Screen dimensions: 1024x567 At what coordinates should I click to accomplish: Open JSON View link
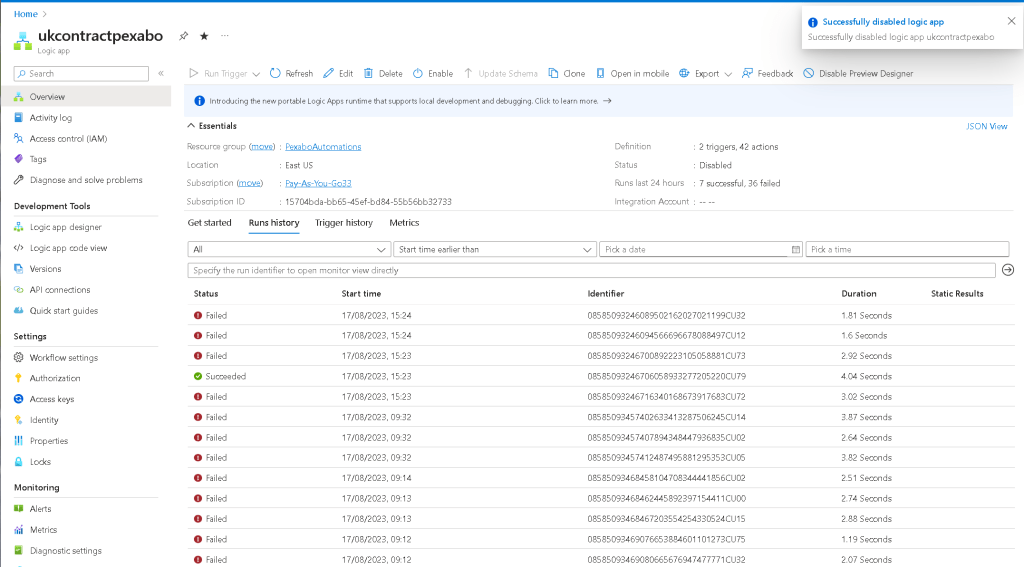(x=986, y=126)
